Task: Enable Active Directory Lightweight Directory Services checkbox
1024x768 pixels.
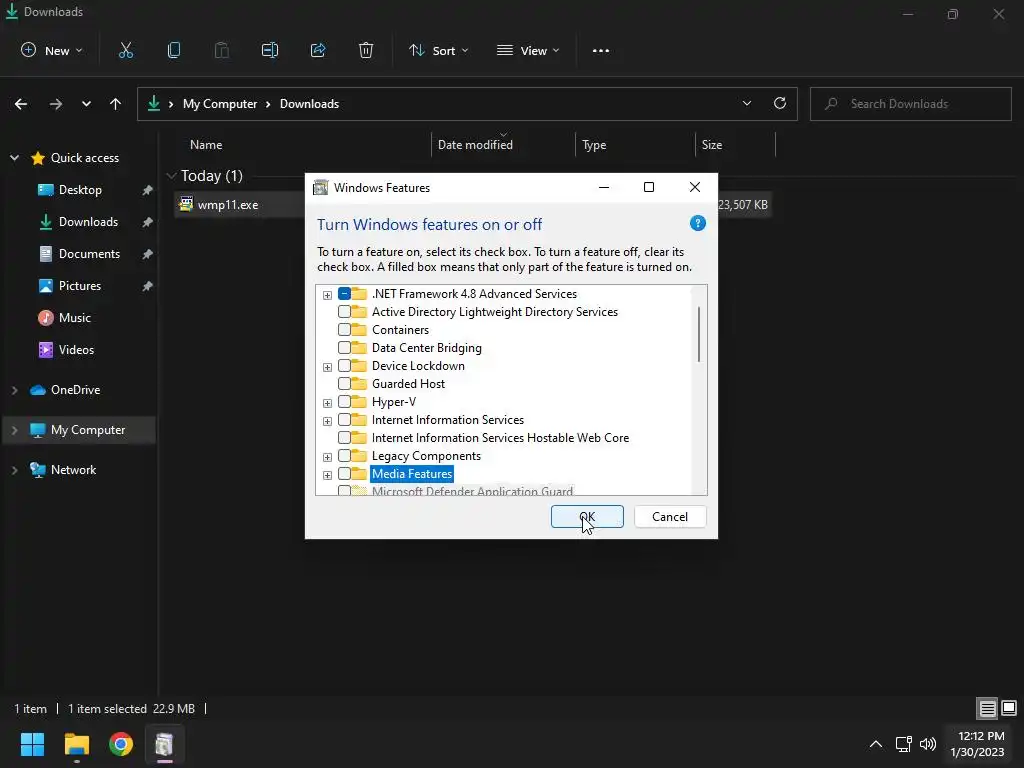Action: pos(344,312)
